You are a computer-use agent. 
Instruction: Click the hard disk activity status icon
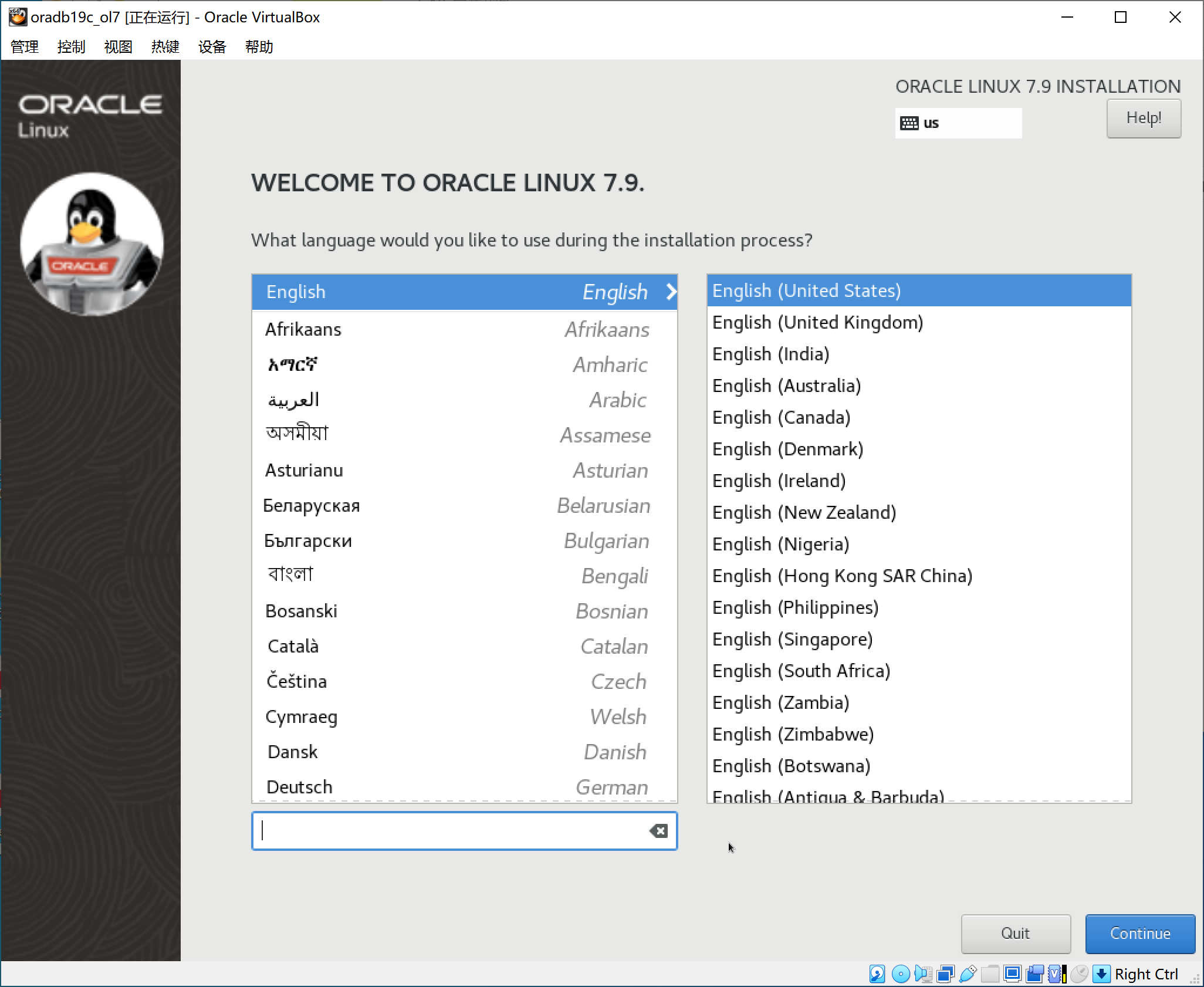877,974
